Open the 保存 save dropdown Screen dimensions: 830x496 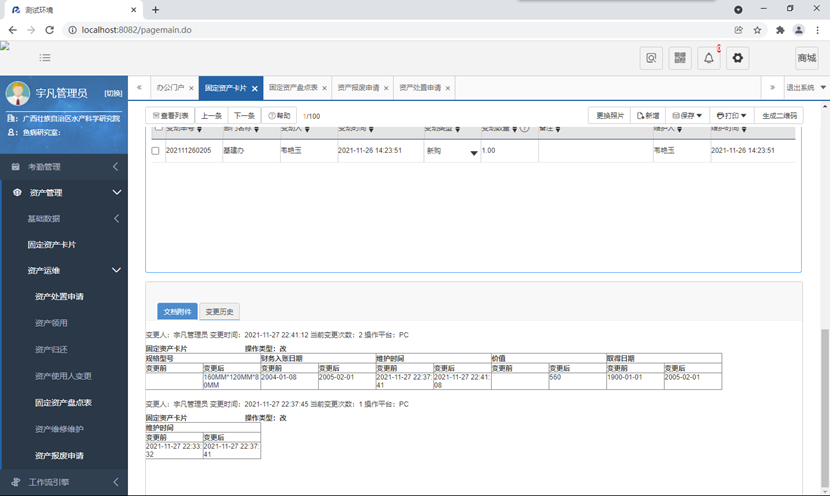(687, 115)
